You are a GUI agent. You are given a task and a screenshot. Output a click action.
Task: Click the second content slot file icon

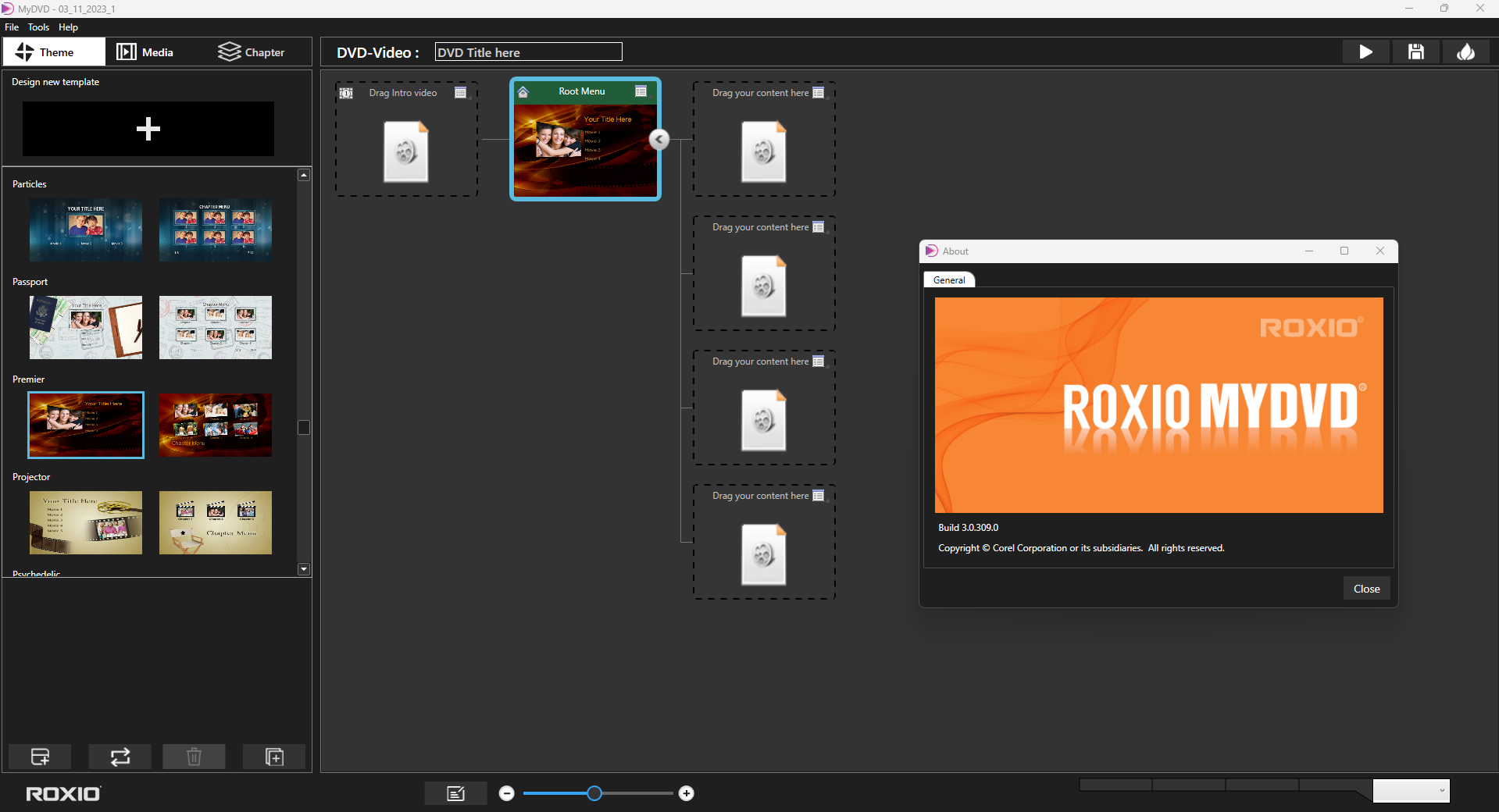(764, 286)
